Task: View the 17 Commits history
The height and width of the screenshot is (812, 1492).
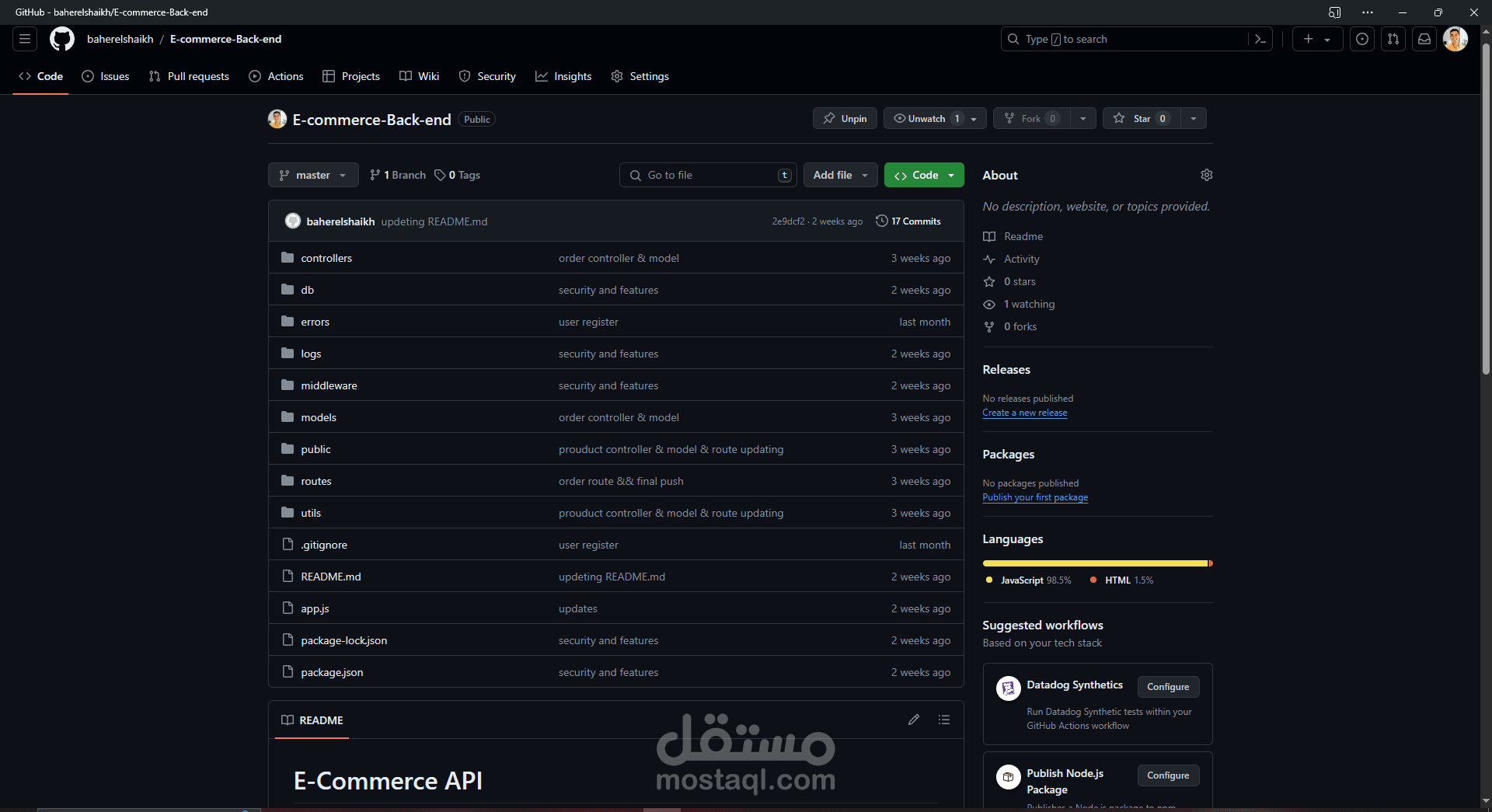Action: click(x=908, y=221)
